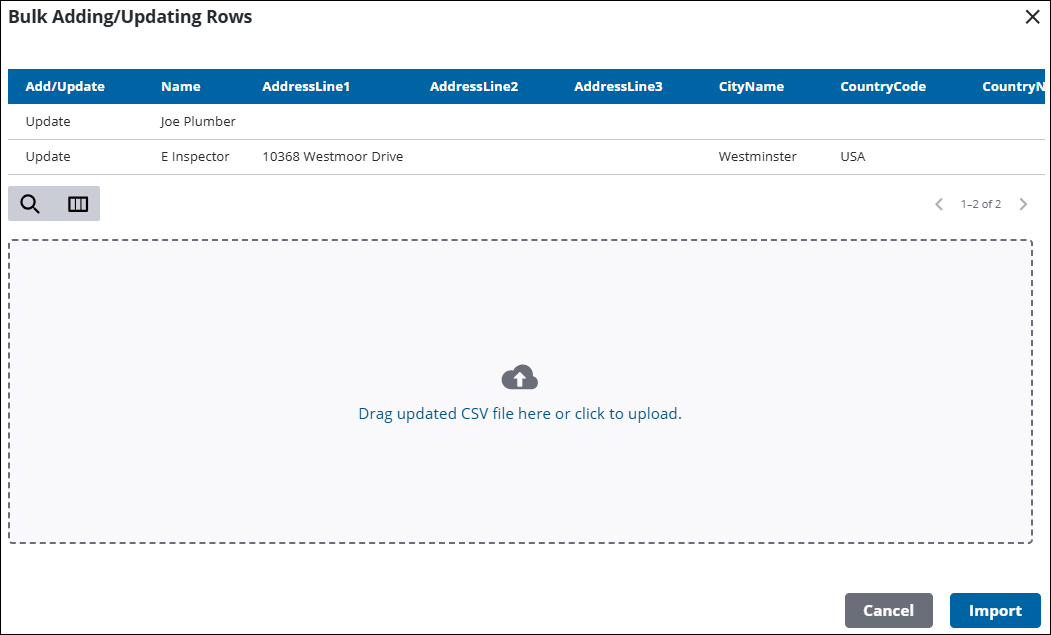Sort by the Add/Update column header
Image resolution: width=1051 pixels, height=635 pixels.
[x=65, y=87]
